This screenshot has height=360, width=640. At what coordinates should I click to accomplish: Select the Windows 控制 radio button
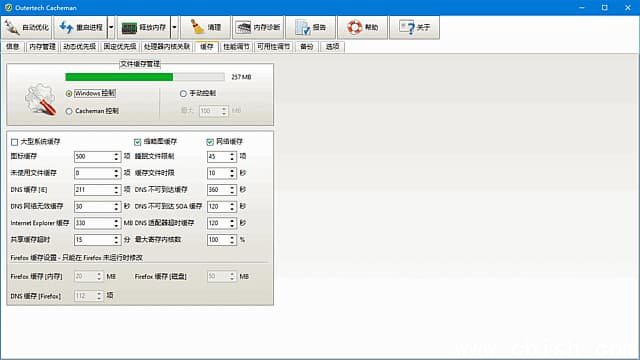(x=69, y=94)
